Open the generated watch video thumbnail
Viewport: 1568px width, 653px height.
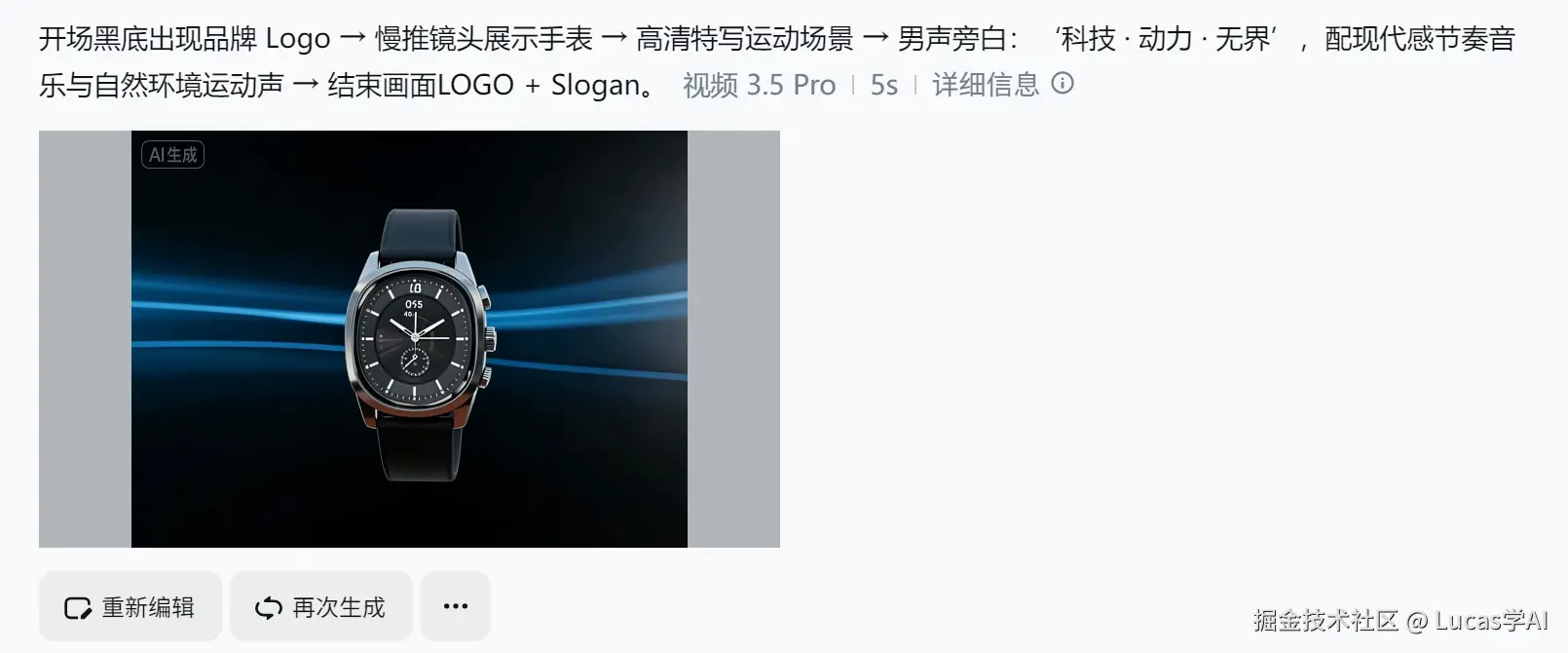tap(409, 339)
